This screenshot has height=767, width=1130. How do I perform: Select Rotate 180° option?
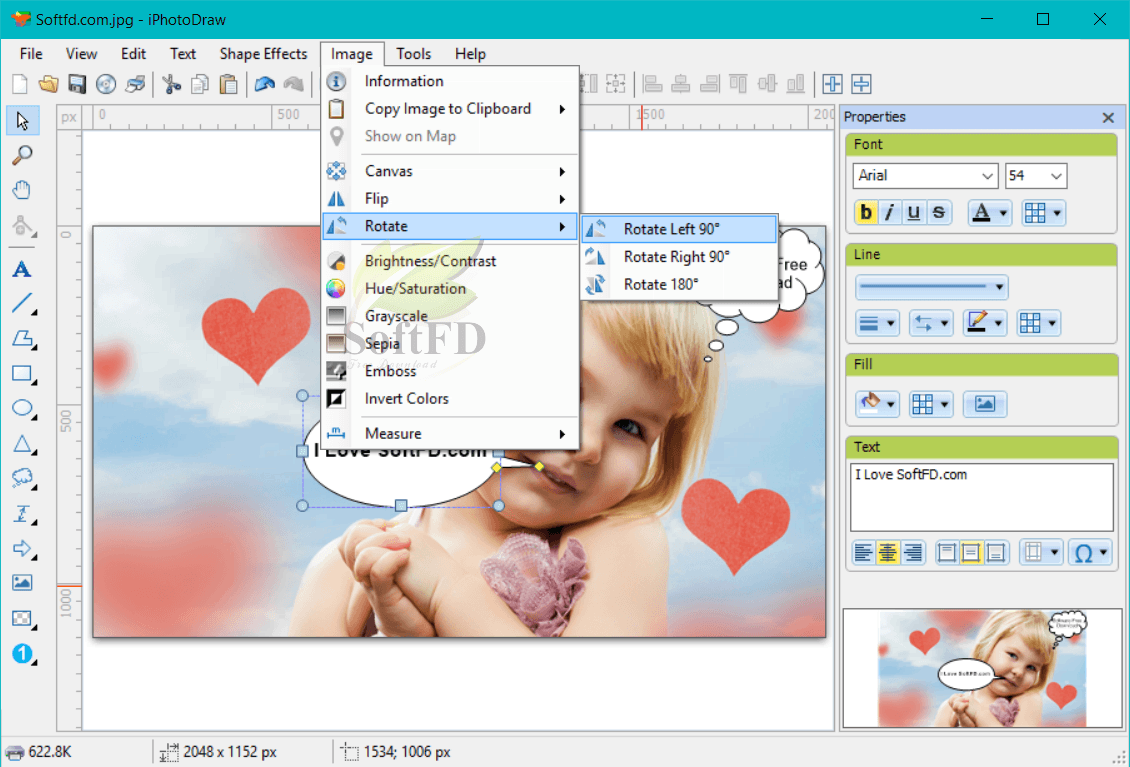coord(679,284)
